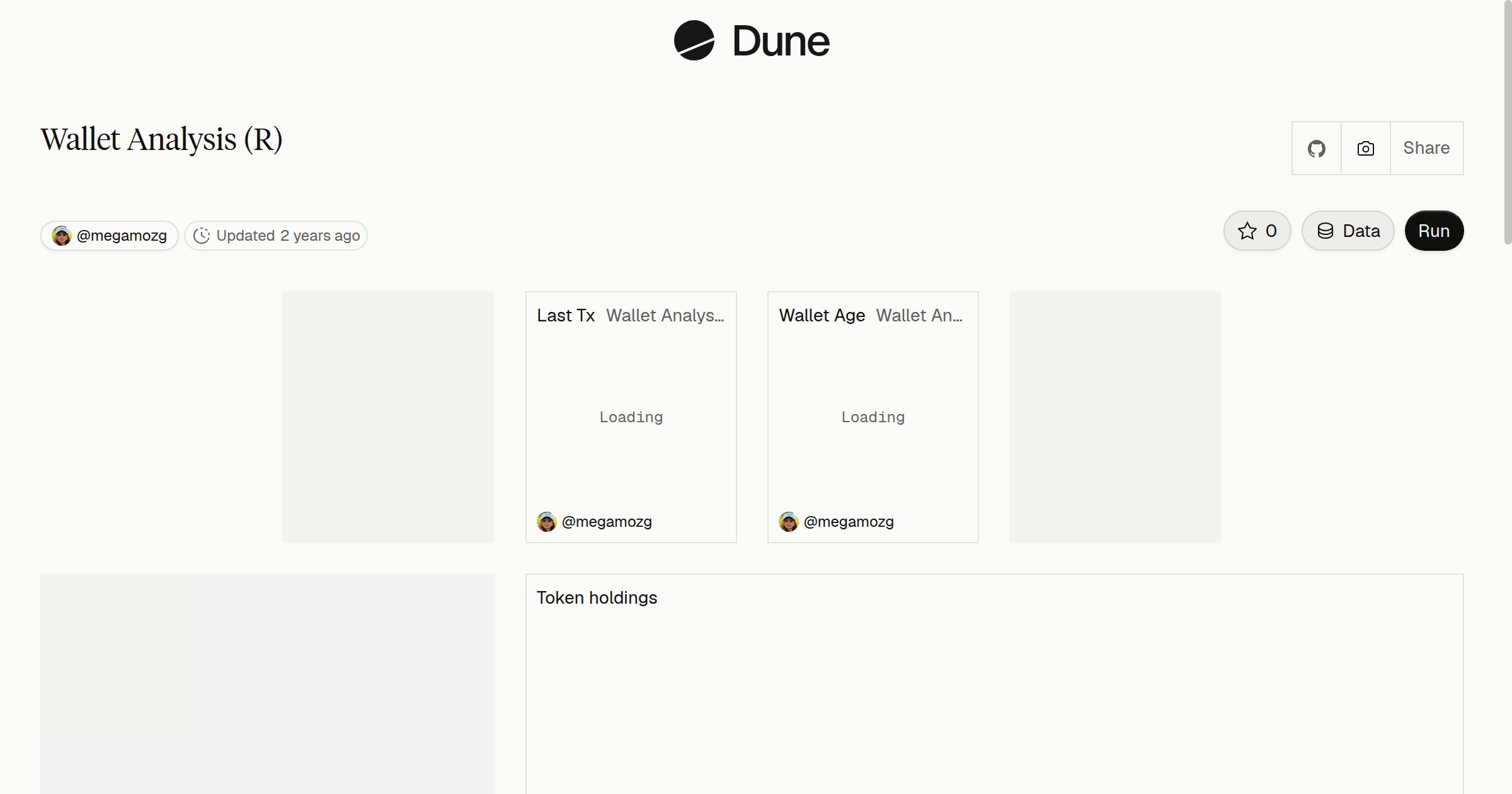This screenshot has width=1512, height=794.
Task: Click the Updated 2 years ago badge
Action: point(276,236)
